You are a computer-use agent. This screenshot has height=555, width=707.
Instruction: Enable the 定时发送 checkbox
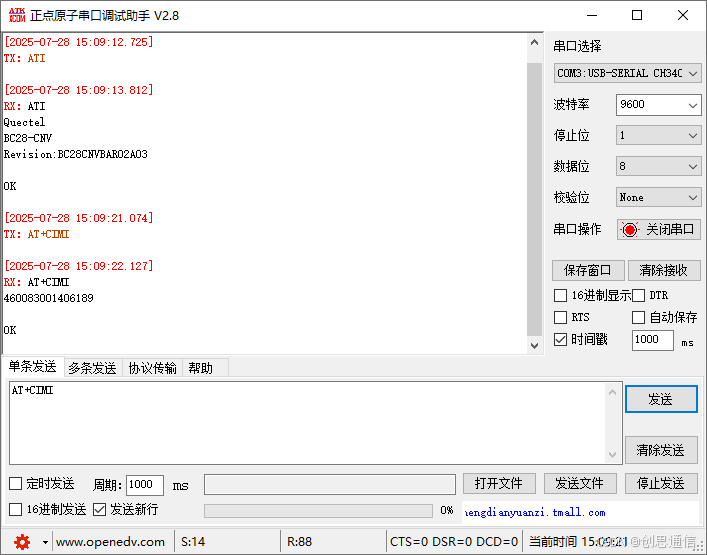click(16, 484)
